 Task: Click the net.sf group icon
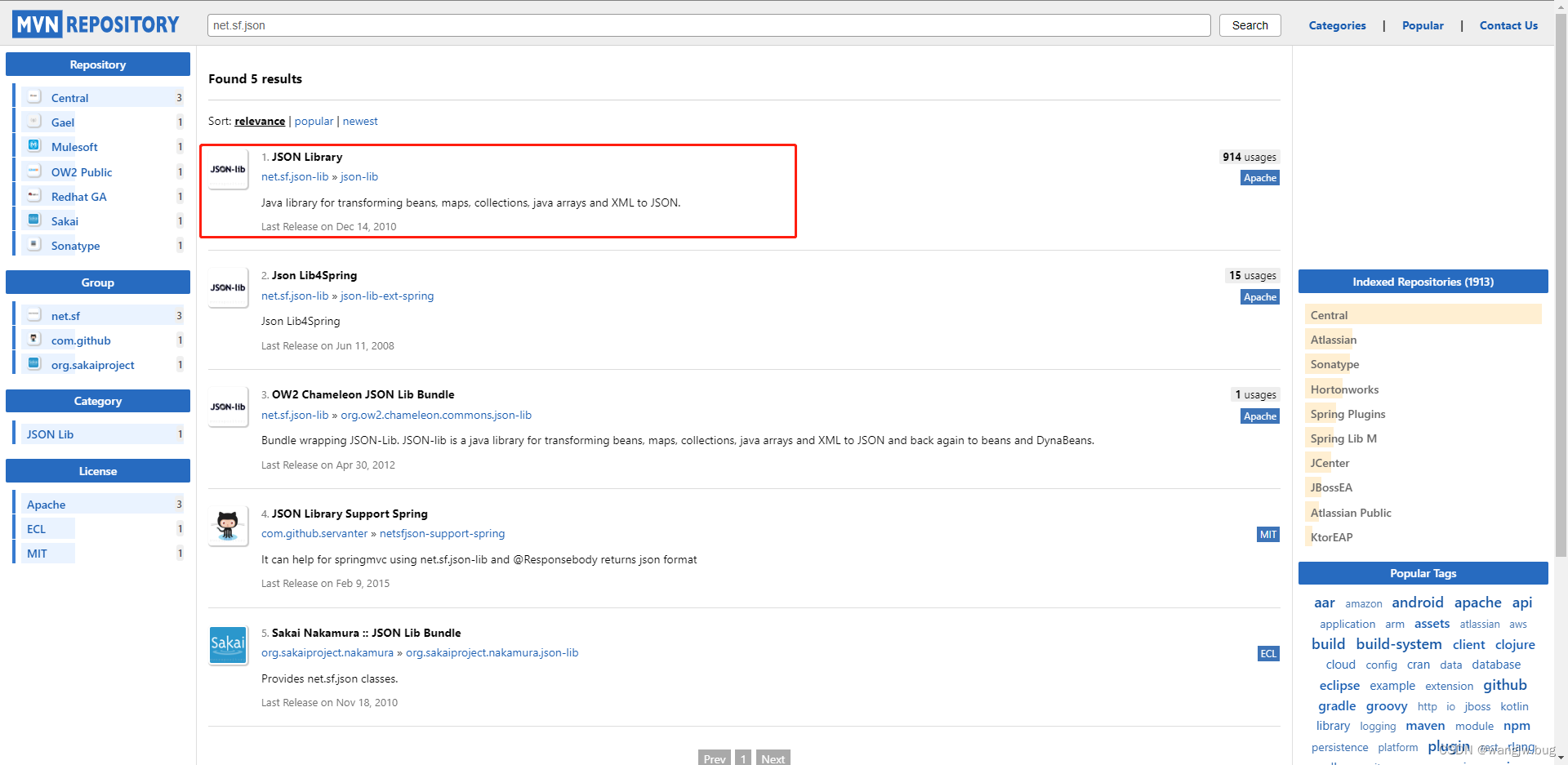click(33, 314)
